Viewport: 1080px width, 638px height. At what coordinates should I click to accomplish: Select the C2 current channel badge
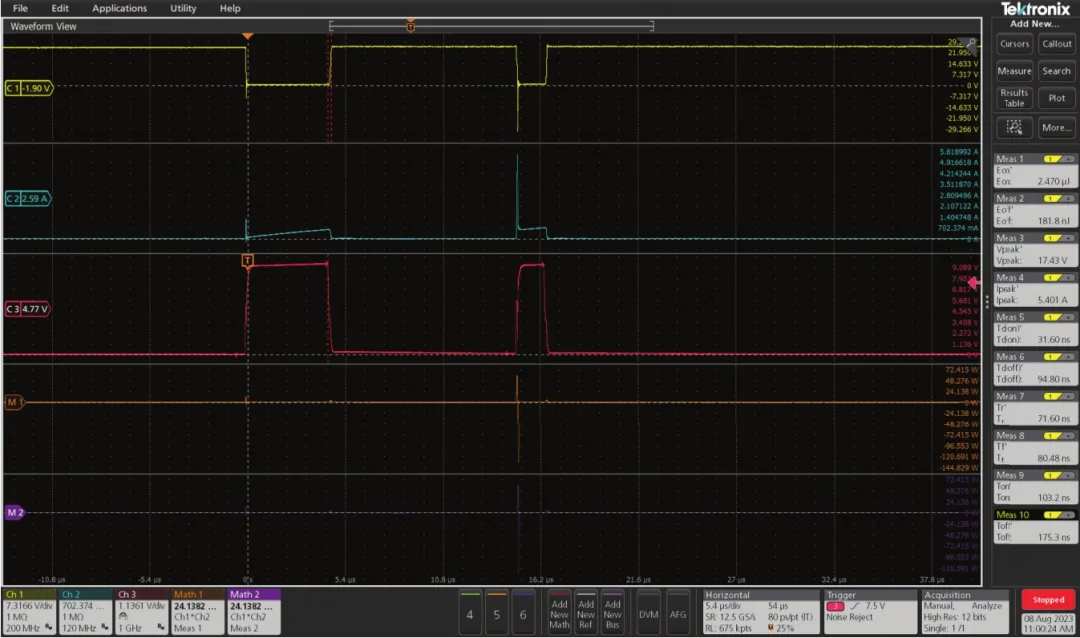[29, 199]
